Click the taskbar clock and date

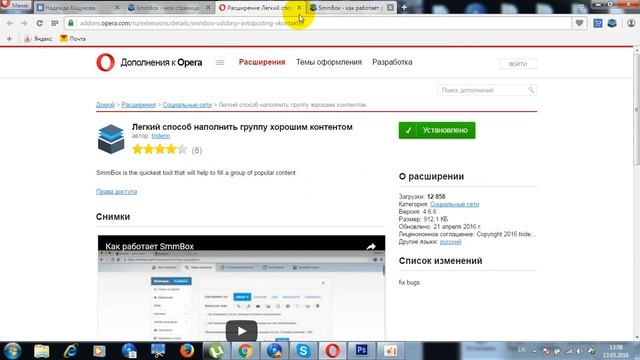coord(616,351)
